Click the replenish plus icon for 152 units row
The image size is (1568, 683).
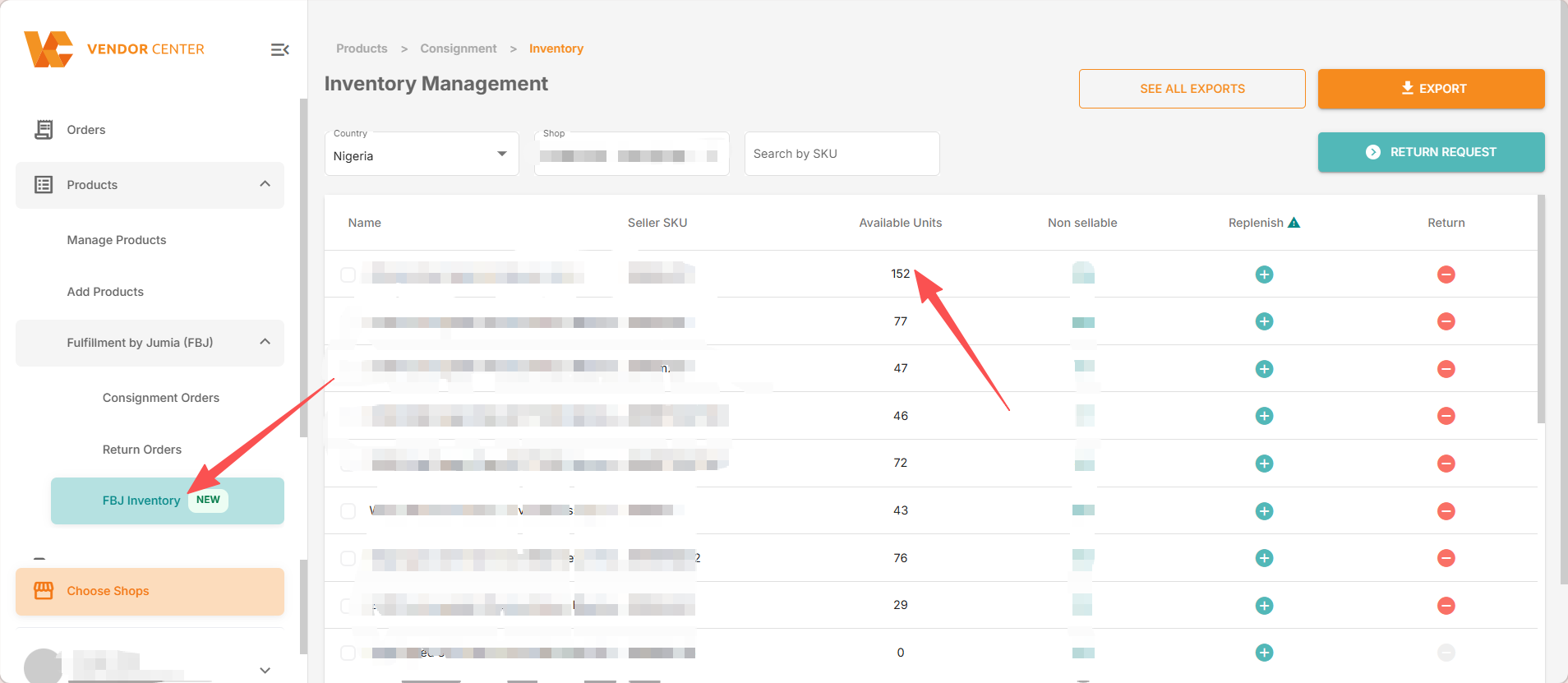[x=1264, y=275]
